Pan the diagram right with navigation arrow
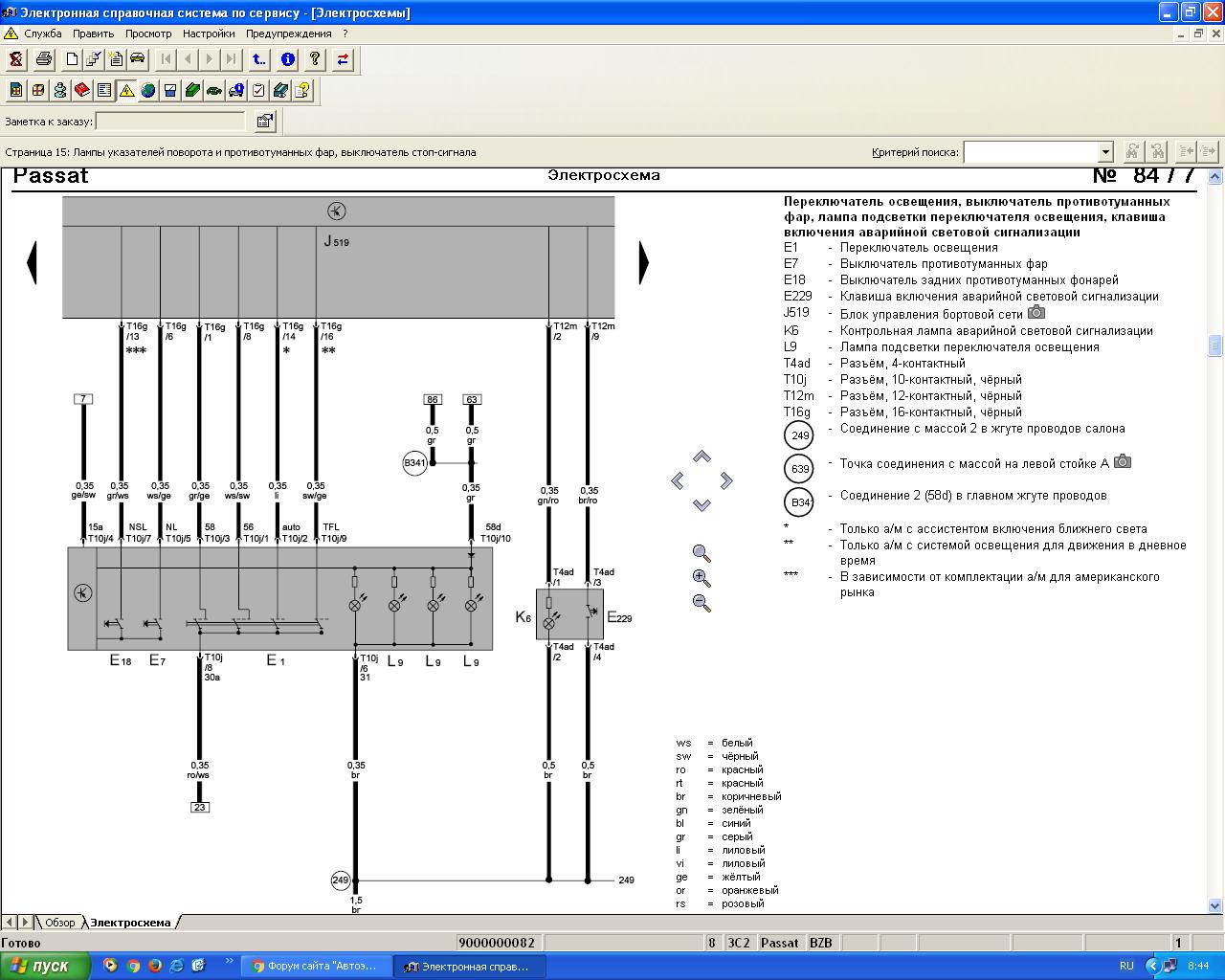 [726, 479]
